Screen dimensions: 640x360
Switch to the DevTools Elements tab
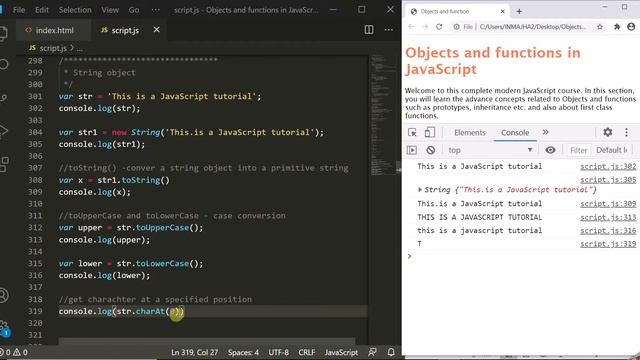(x=470, y=133)
